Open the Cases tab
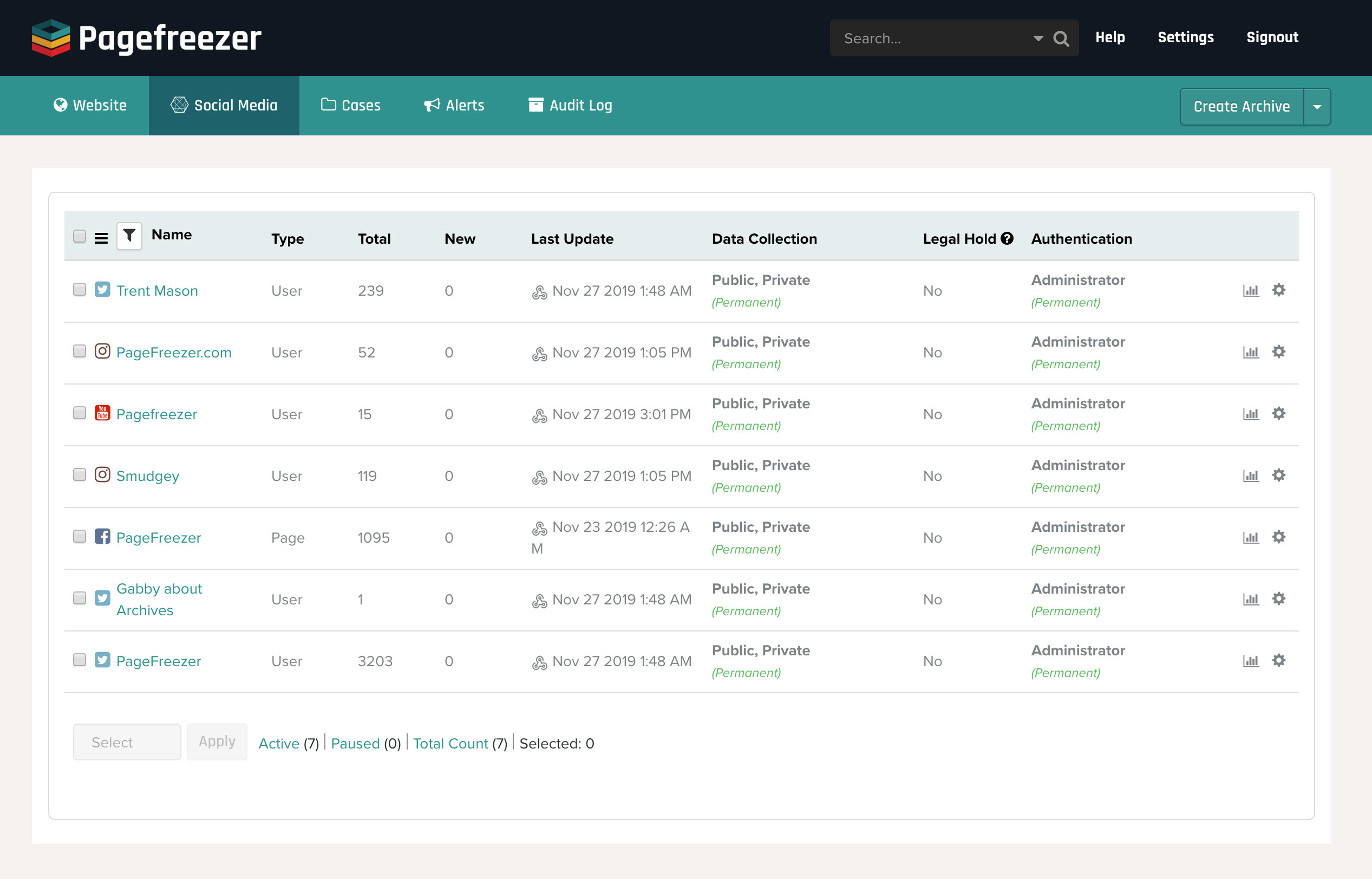 click(351, 106)
